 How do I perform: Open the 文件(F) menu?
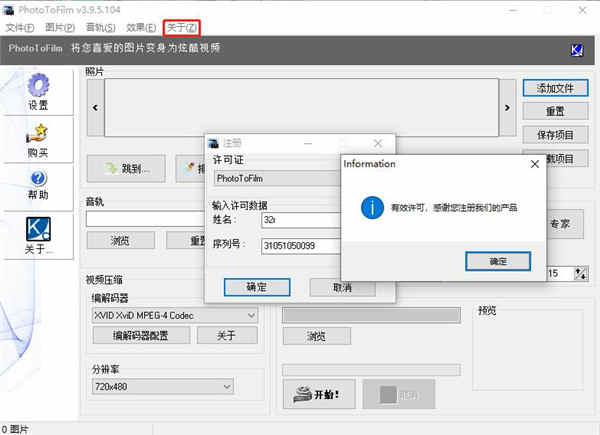20,28
